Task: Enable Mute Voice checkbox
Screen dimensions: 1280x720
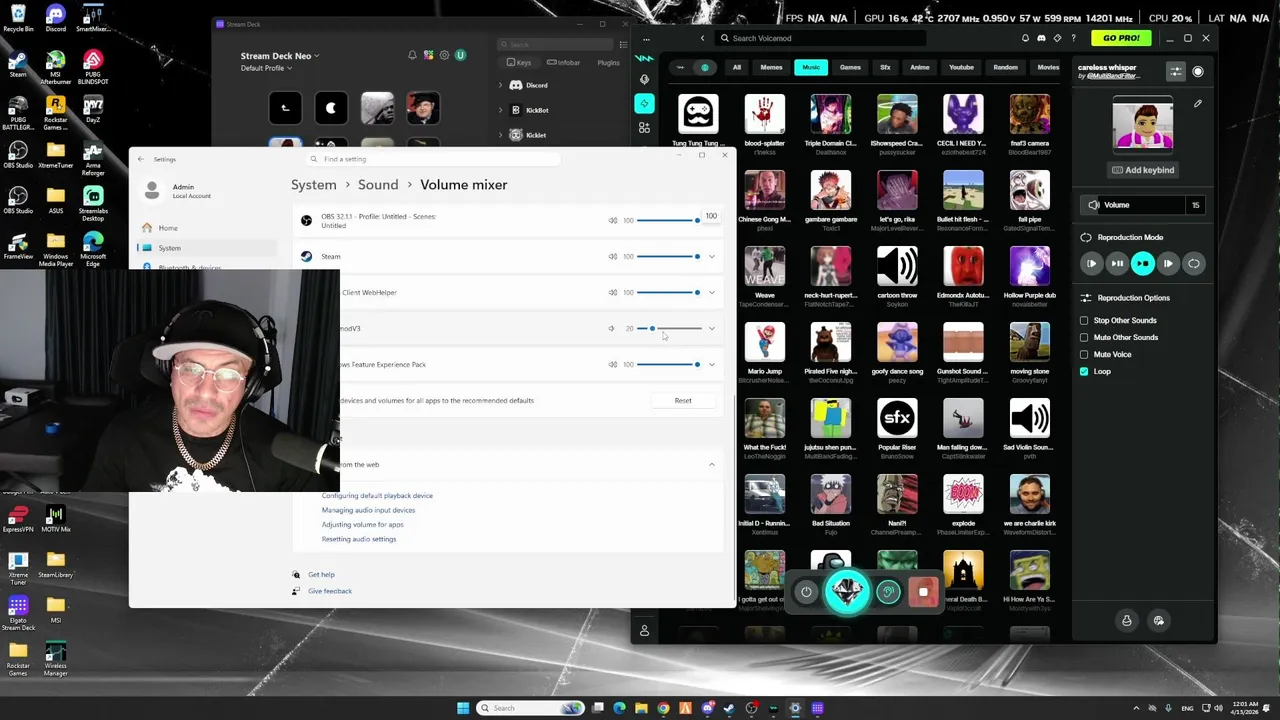Action: click(x=1084, y=354)
